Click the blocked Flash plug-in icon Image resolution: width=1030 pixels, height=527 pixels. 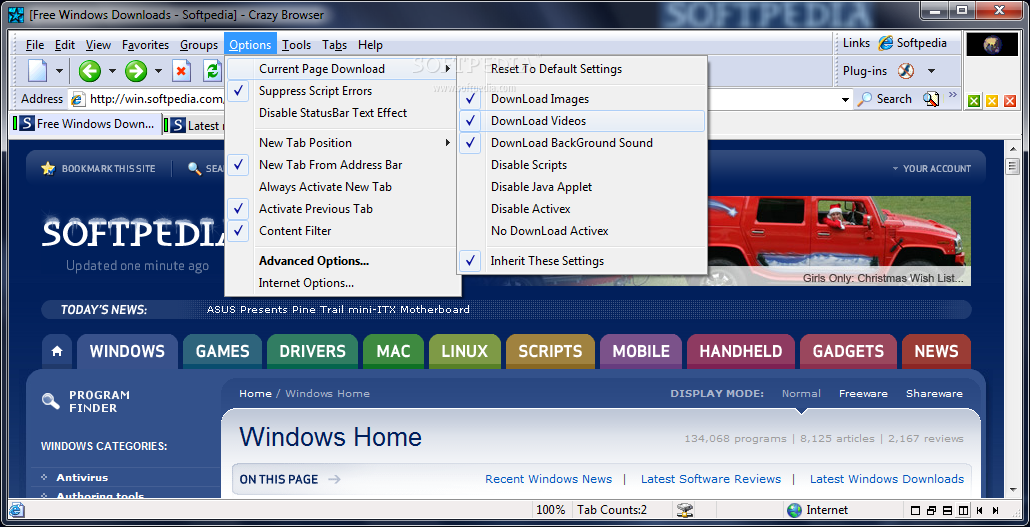[905, 70]
